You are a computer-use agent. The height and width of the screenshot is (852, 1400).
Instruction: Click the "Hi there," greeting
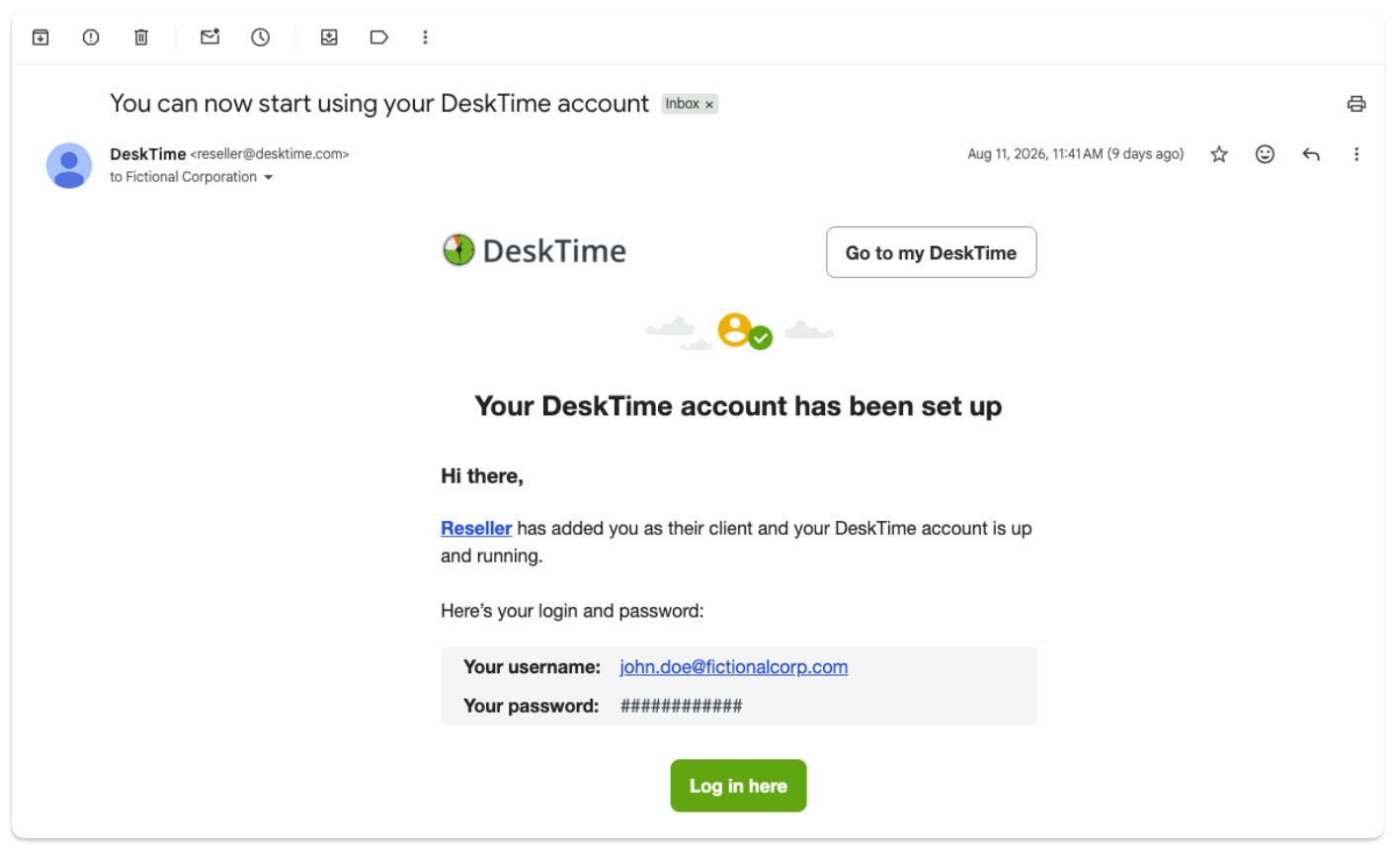tap(482, 476)
